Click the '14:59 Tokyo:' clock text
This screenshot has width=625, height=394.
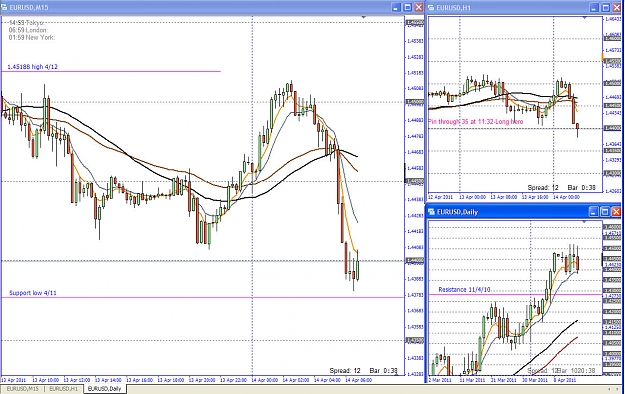(x=26, y=23)
